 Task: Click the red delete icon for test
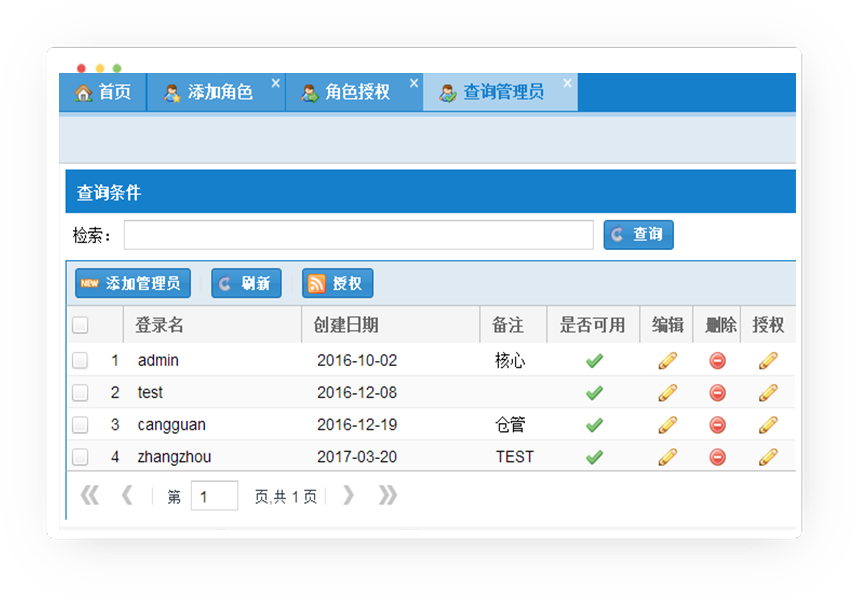(717, 393)
